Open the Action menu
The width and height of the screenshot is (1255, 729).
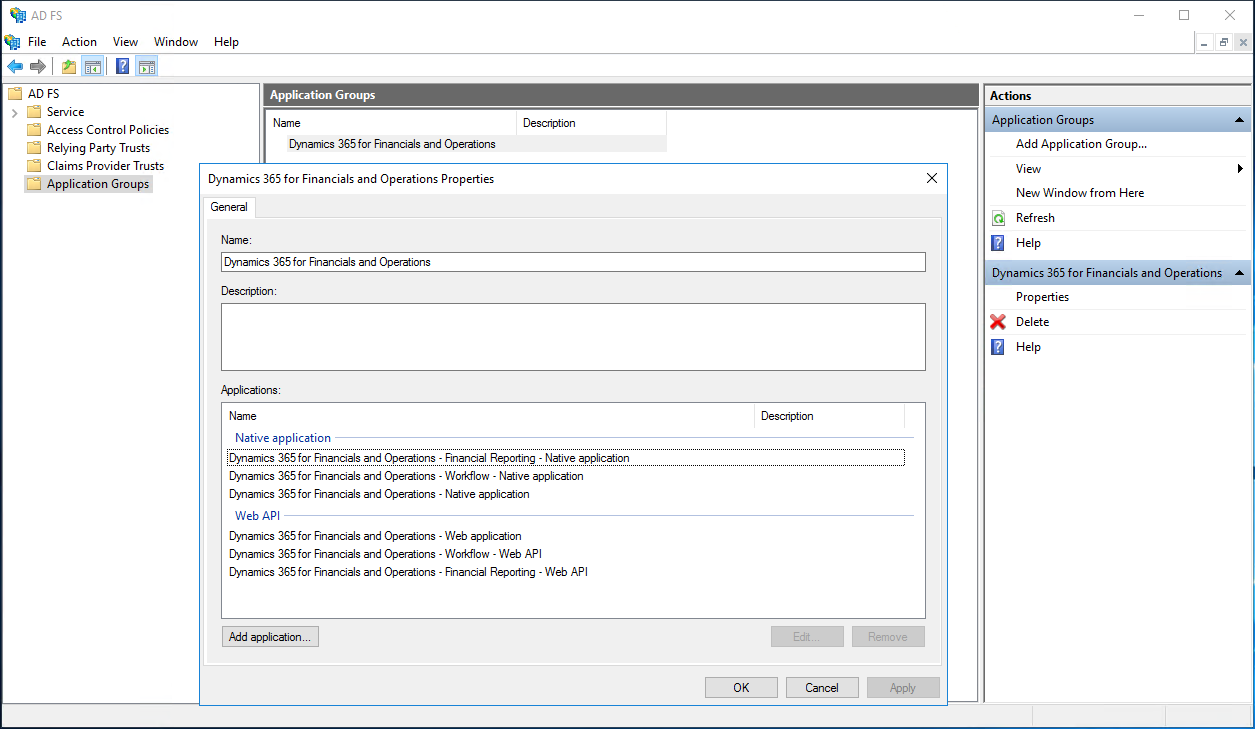[79, 42]
